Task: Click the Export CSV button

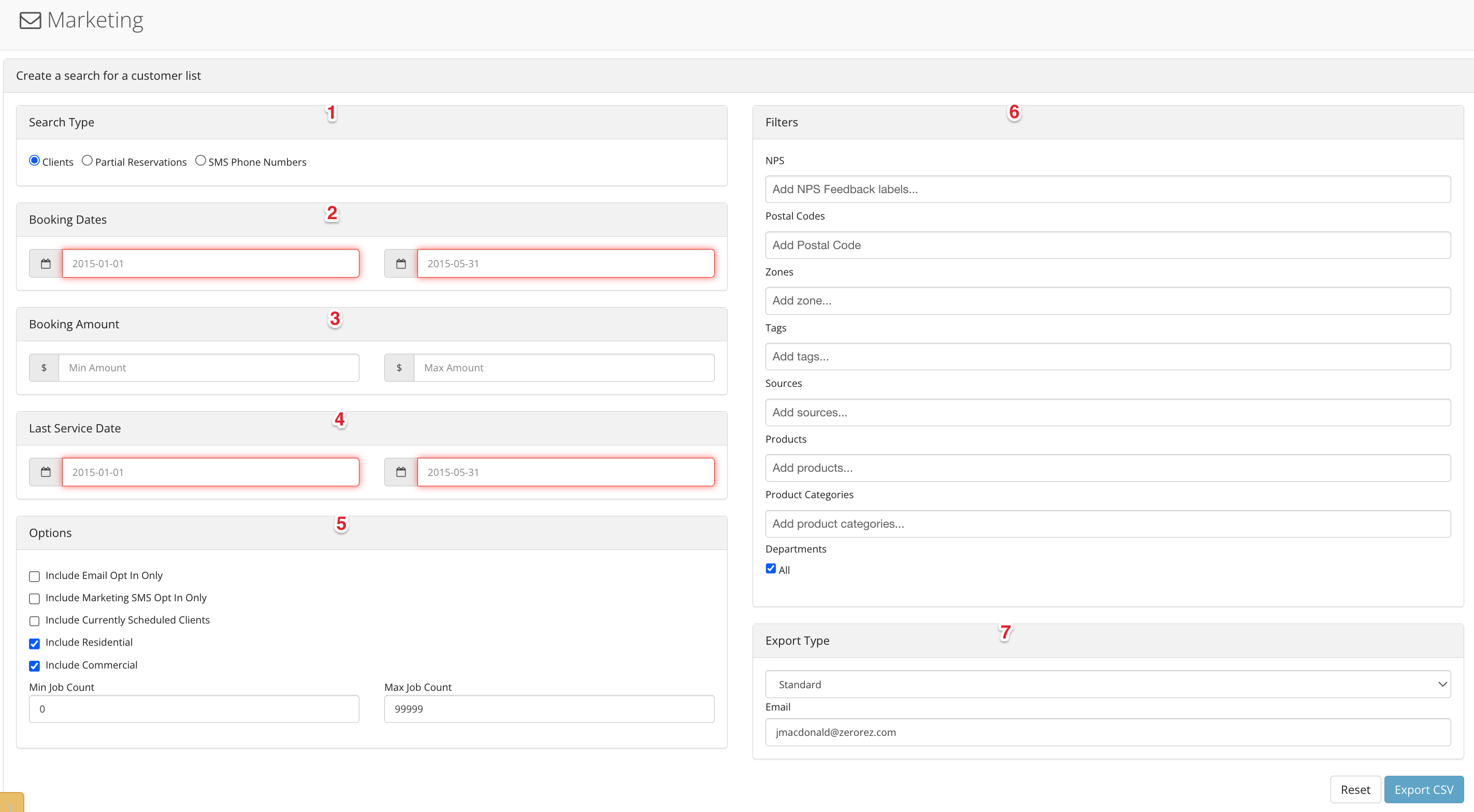Action: point(1424,790)
